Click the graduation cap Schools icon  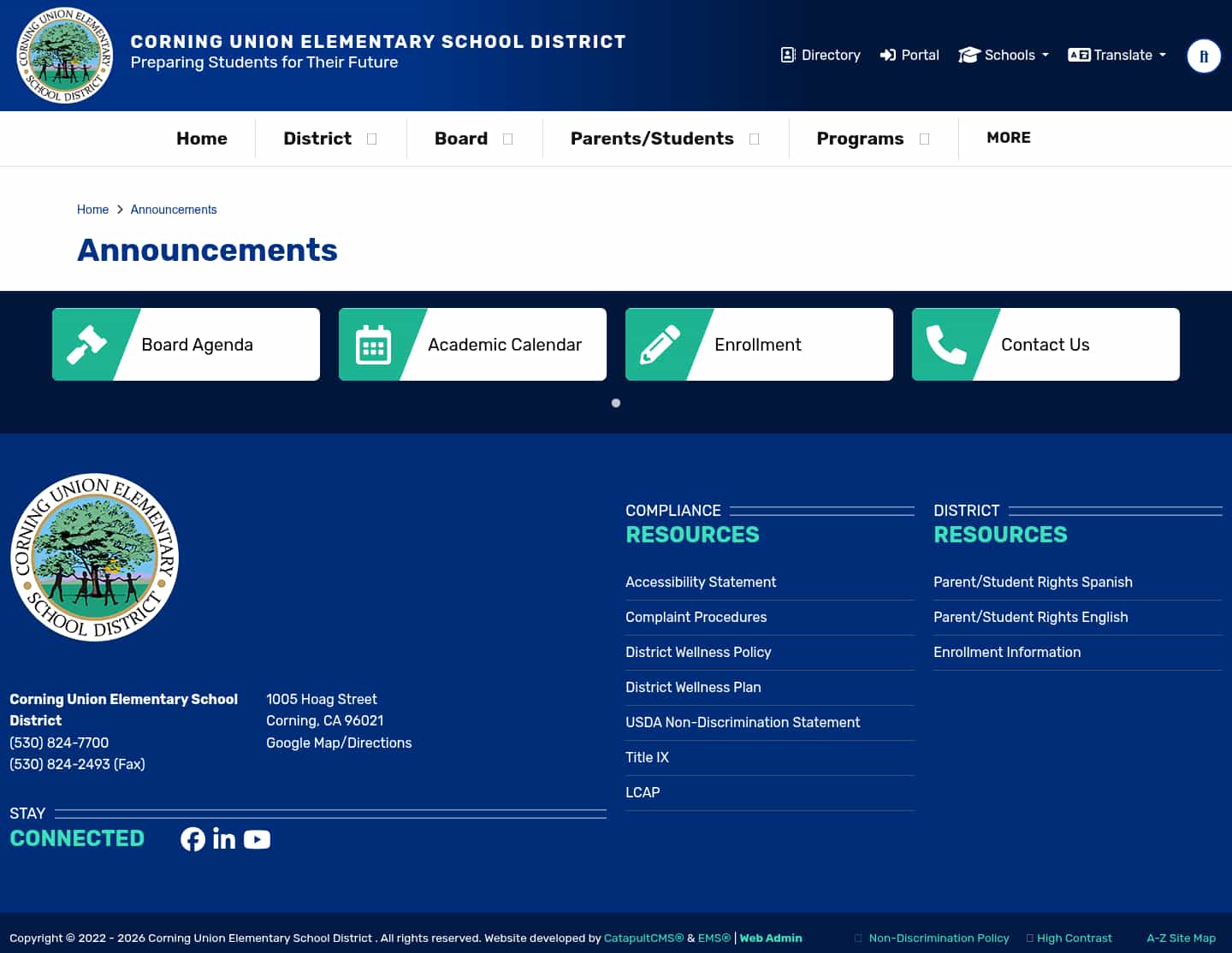click(x=968, y=55)
